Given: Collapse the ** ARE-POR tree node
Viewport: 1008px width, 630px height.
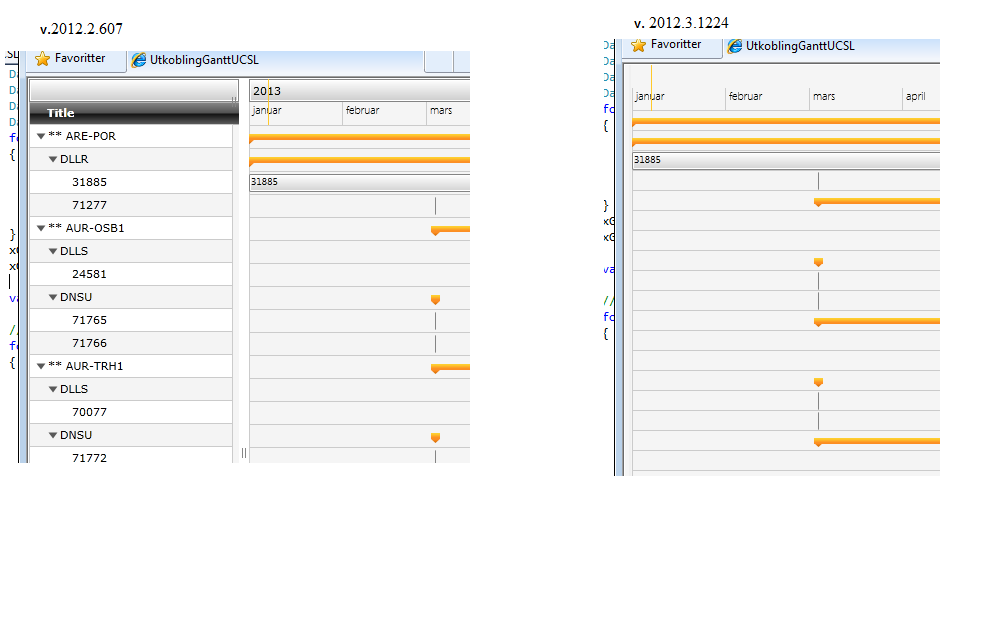Looking at the screenshot, I should 40,136.
